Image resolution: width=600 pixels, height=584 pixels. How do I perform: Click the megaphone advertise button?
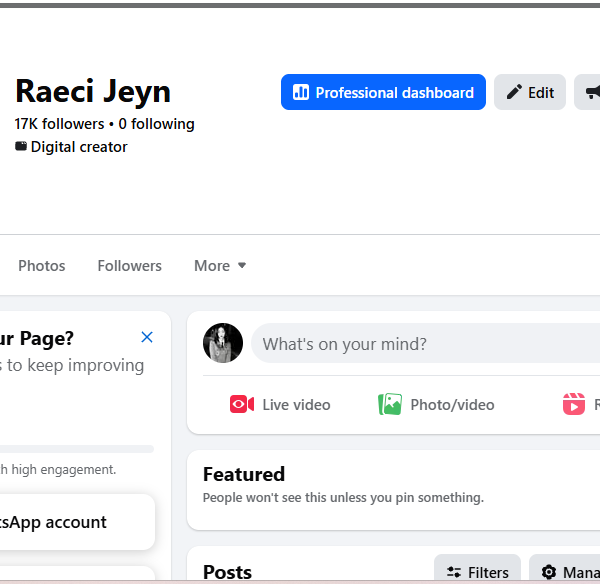[x=587, y=92]
